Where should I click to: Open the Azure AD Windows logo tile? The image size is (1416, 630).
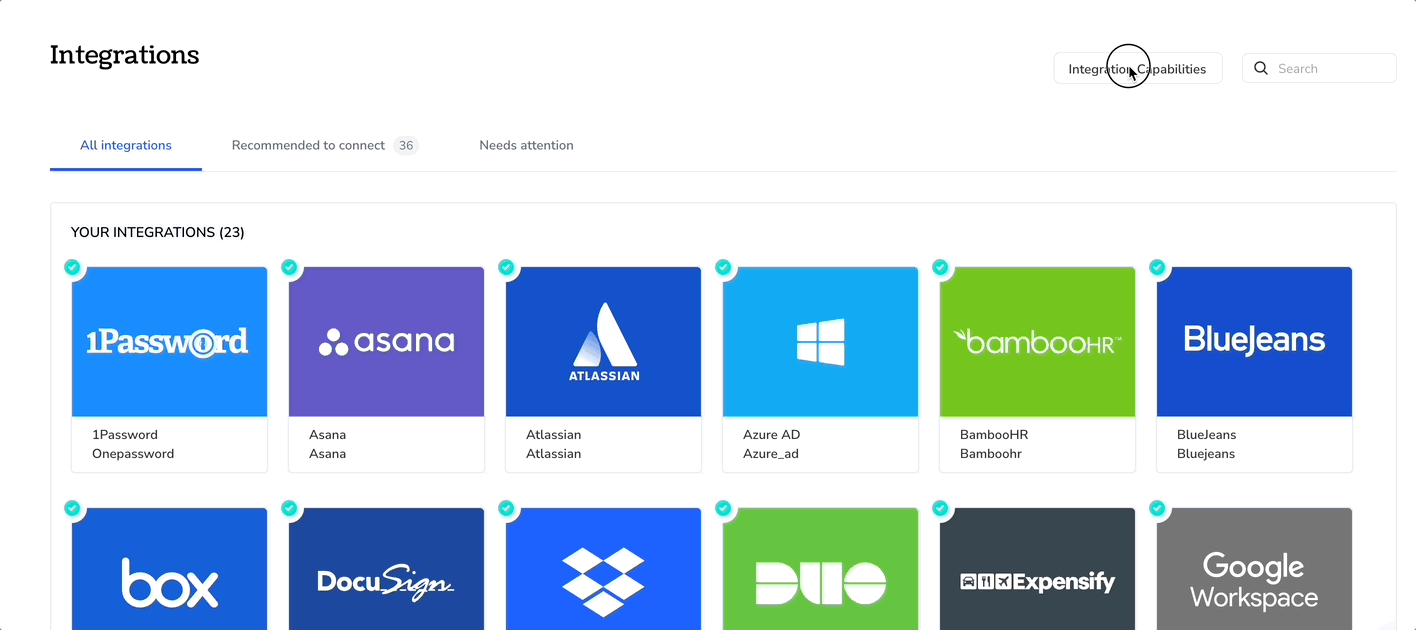pos(820,342)
